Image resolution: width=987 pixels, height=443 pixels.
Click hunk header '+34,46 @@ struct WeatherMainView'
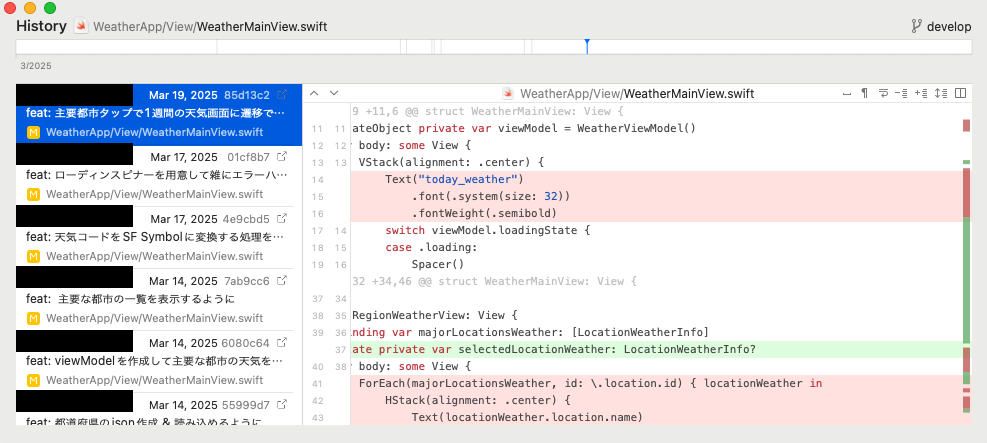494,281
